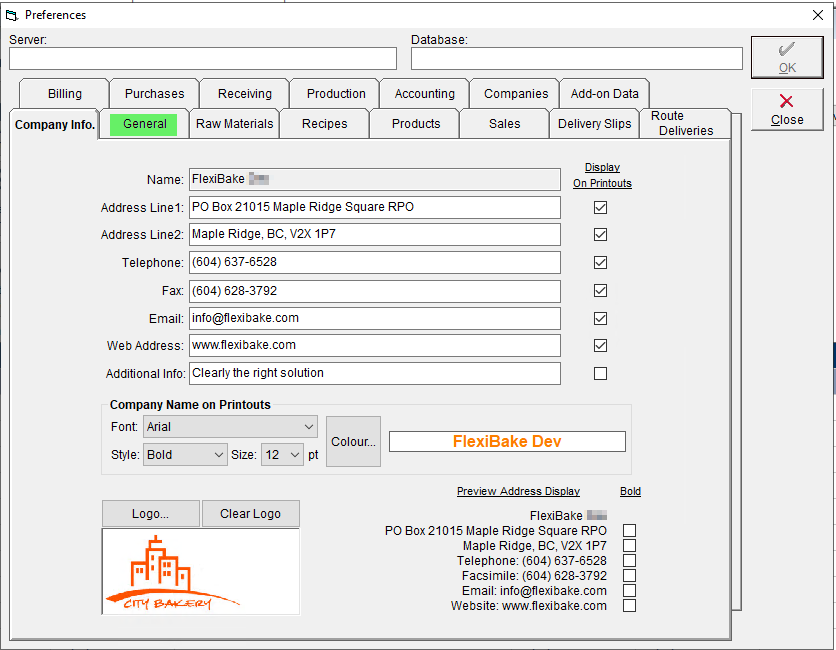Open the Delivery Slips tab
This screenshot has width=836, height=650.
594,124
